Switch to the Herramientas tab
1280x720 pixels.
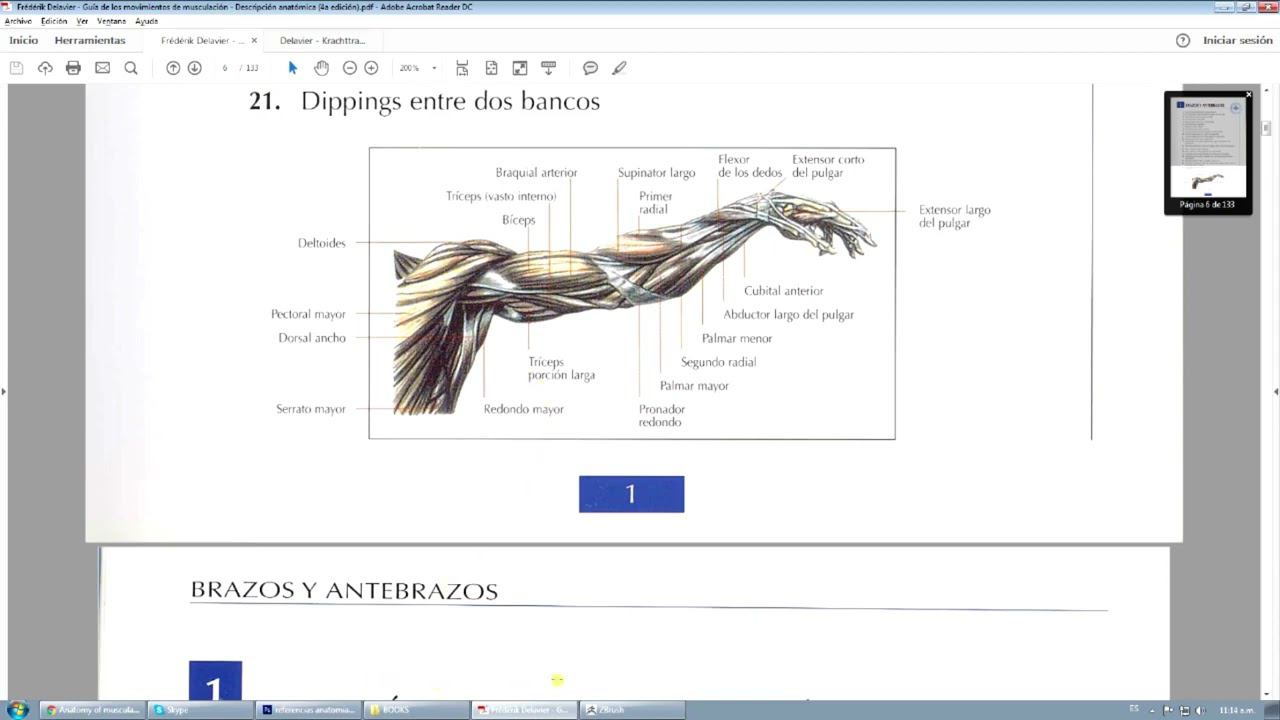tap(90, 41)
